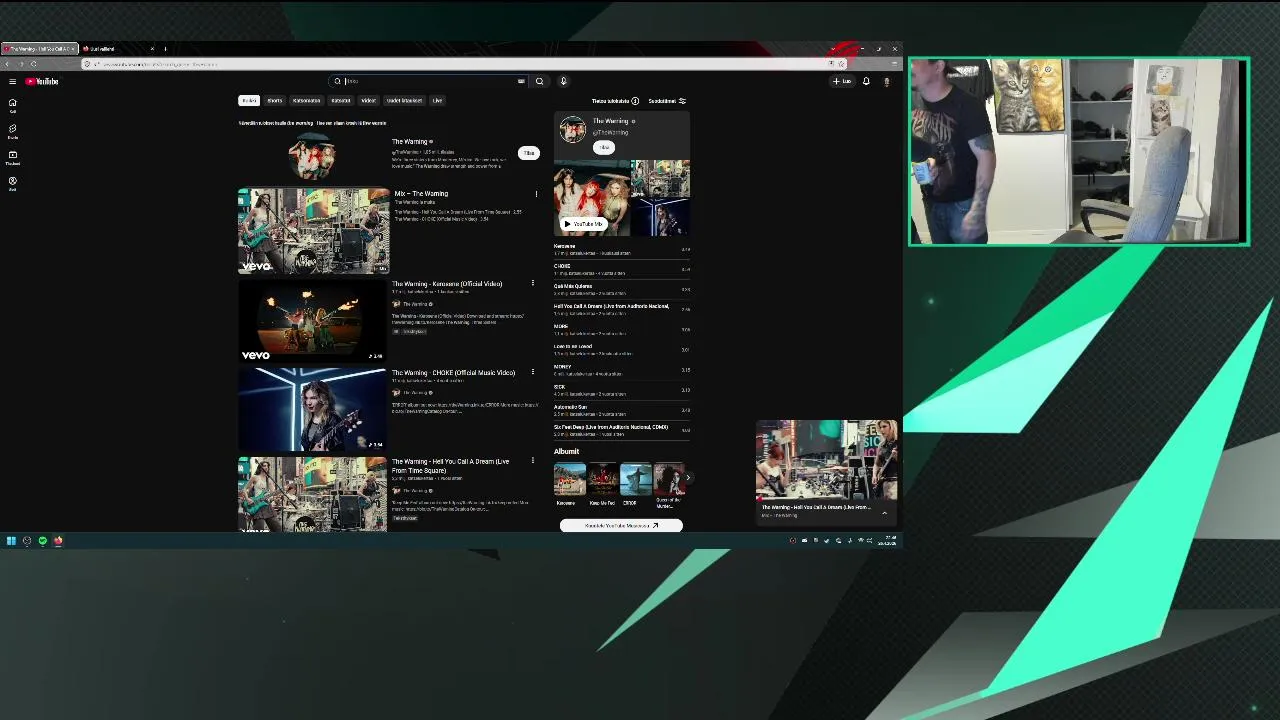Open options menu for CHOKE video
This screenshot has height=720, width=1280.
click(x=532, y=372)
